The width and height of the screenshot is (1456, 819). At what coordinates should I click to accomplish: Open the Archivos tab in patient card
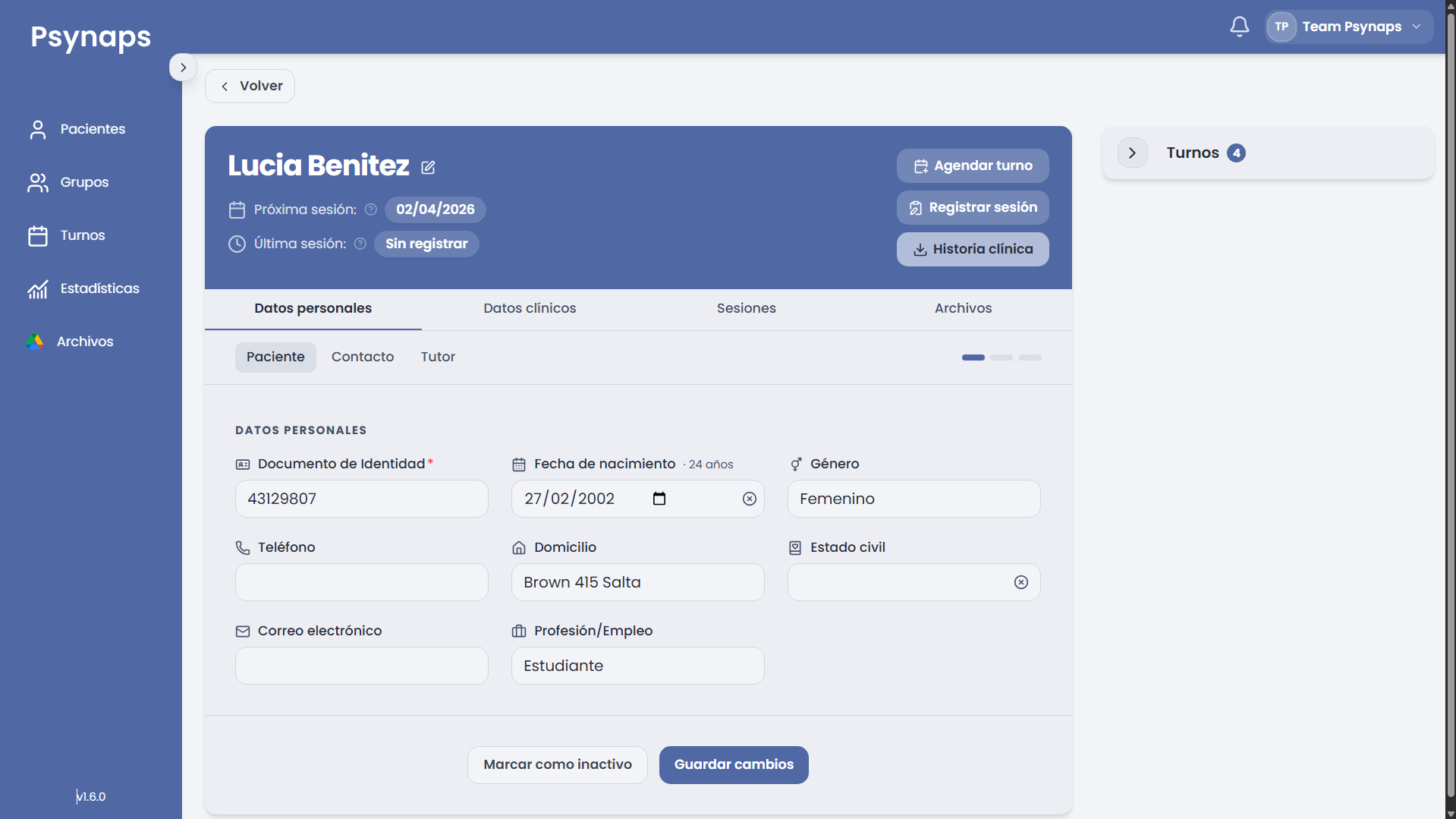[963, 309]
